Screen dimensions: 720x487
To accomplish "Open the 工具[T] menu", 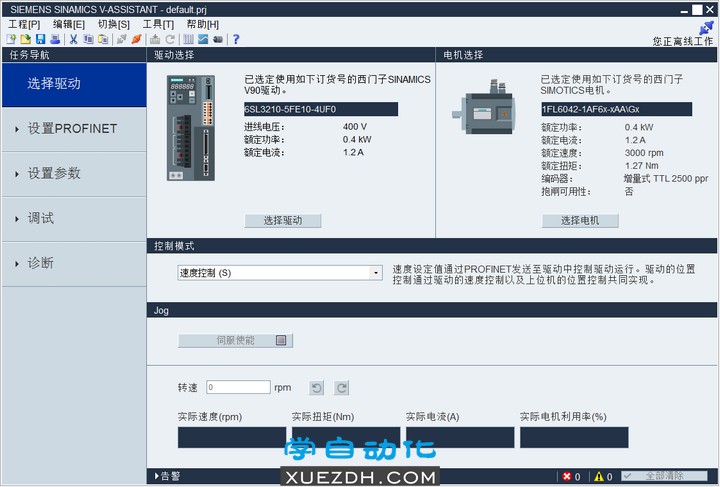I will pos(158,24).
